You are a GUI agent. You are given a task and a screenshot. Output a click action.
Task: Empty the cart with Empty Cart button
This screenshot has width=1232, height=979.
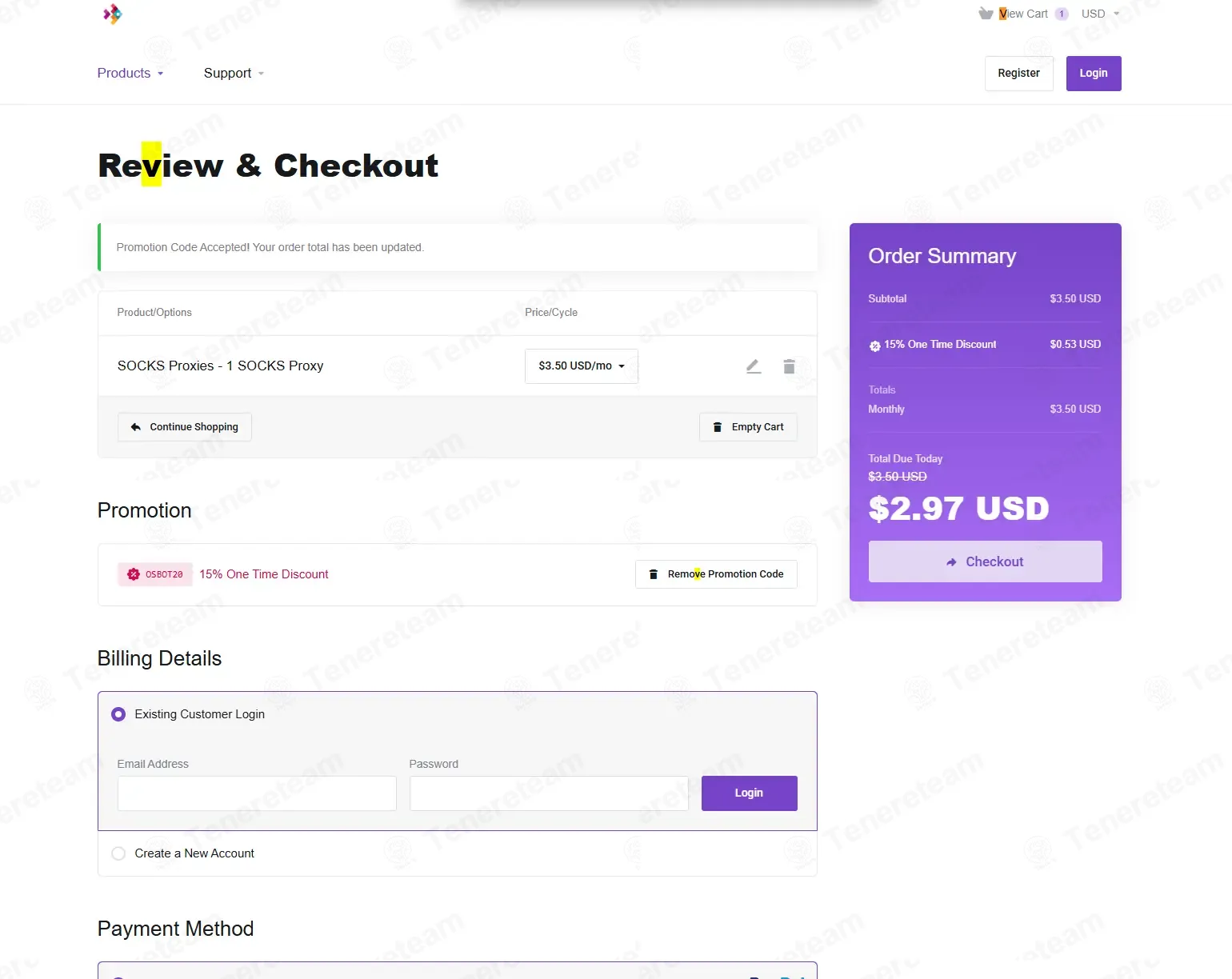click(748, 427)
